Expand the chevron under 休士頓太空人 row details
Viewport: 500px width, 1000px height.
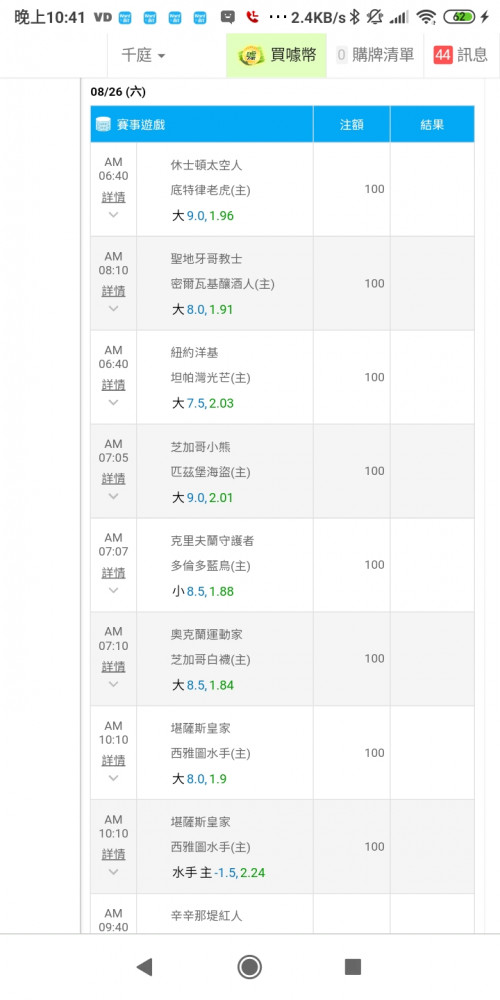pyautogui.click(x=114, y=215)
